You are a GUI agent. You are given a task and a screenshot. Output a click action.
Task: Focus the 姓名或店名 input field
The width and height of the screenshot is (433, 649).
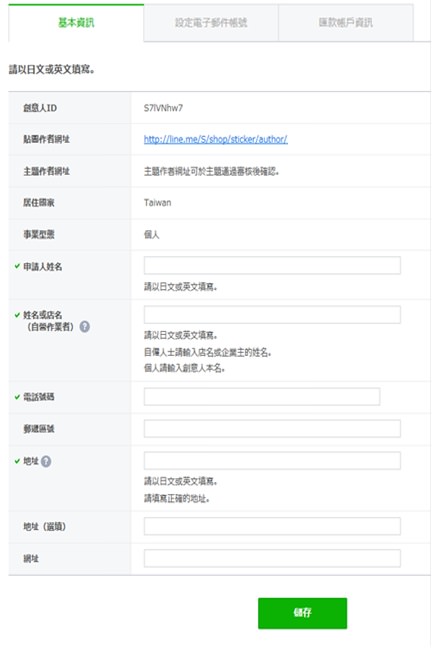pos(272,315)
